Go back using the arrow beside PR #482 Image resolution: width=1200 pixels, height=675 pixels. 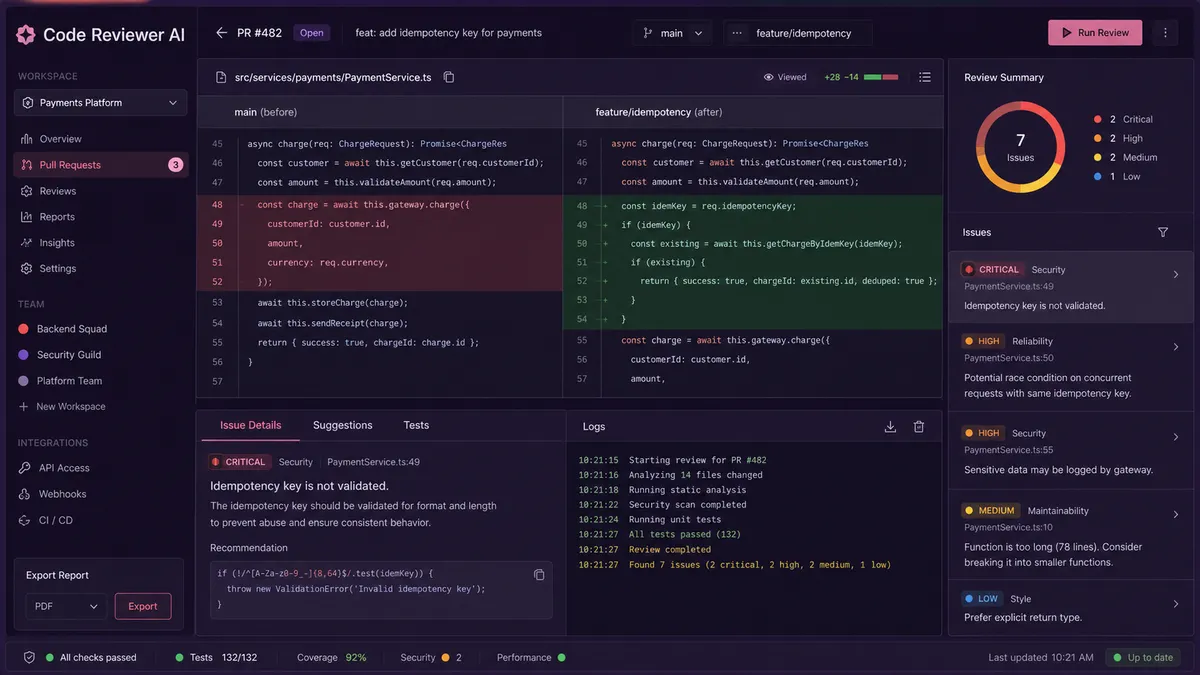(222, 33)
